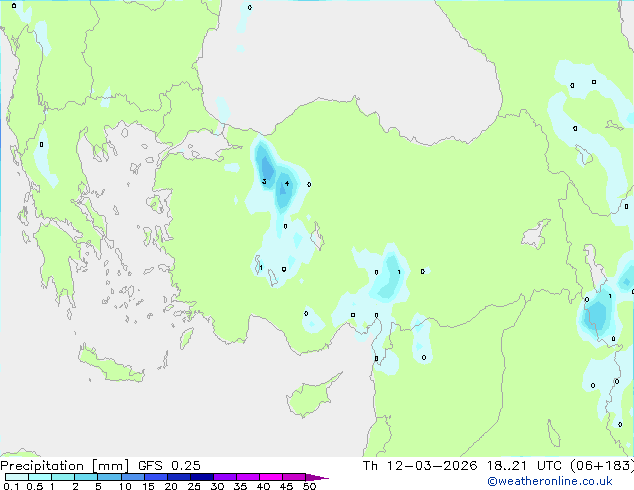The image size is (634, 490).
Task: Click the above-50 mm legend arrow tip
Action: pos(317,477)
